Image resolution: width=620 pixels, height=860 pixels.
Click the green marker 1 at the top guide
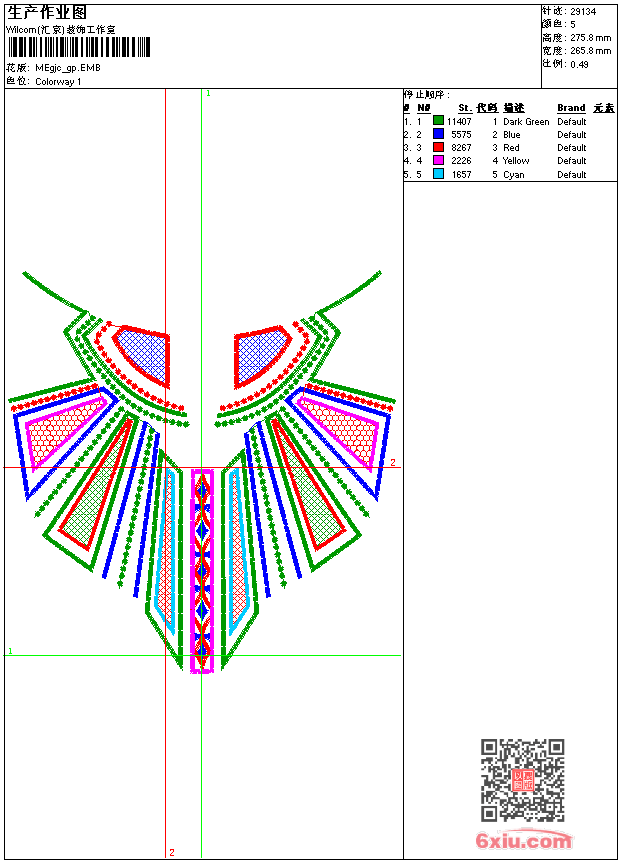click(208, 93)
